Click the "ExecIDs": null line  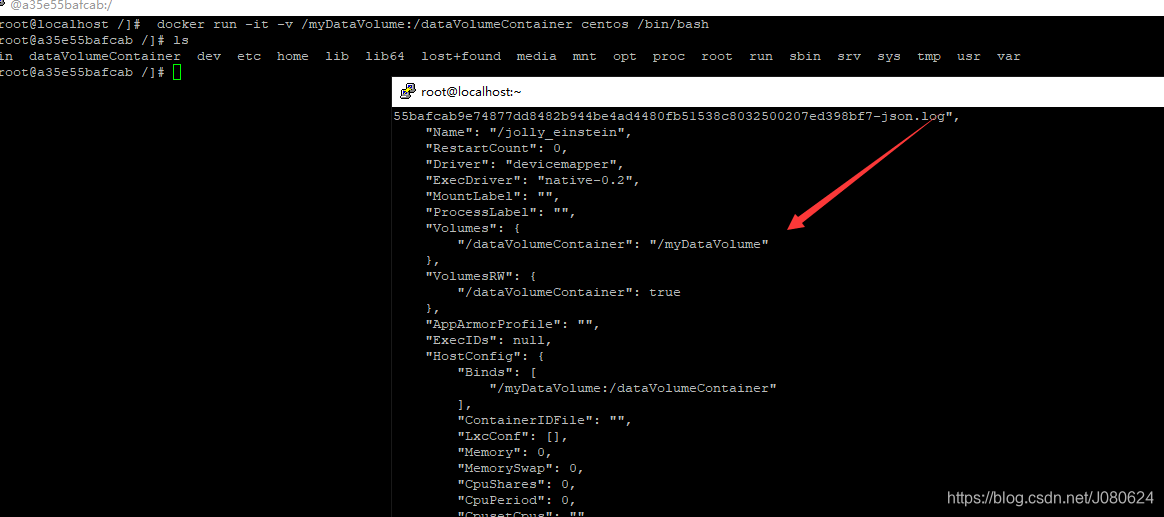click(488, 340)
